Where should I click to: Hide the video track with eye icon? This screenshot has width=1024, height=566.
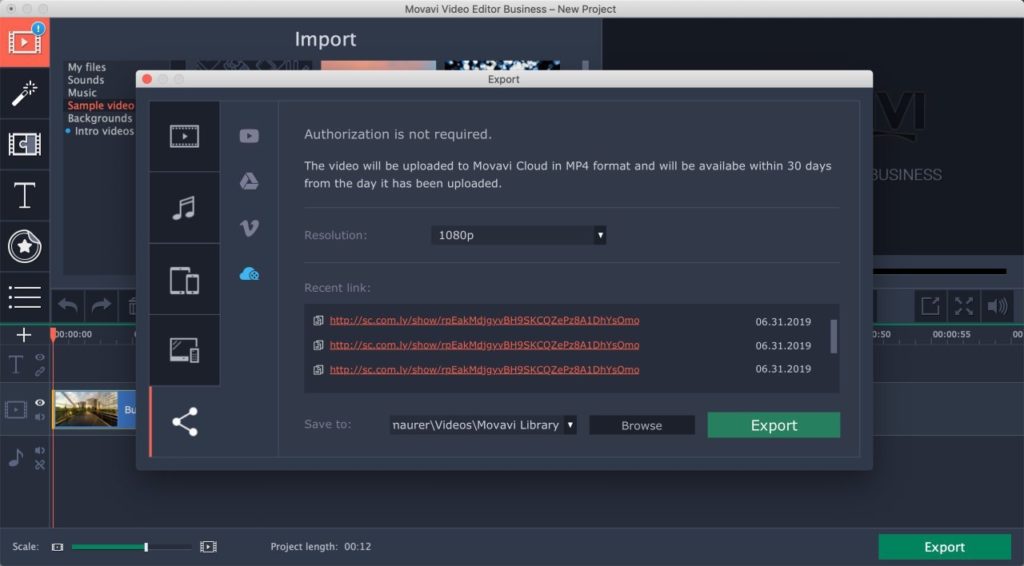click(x=40, y=403)
